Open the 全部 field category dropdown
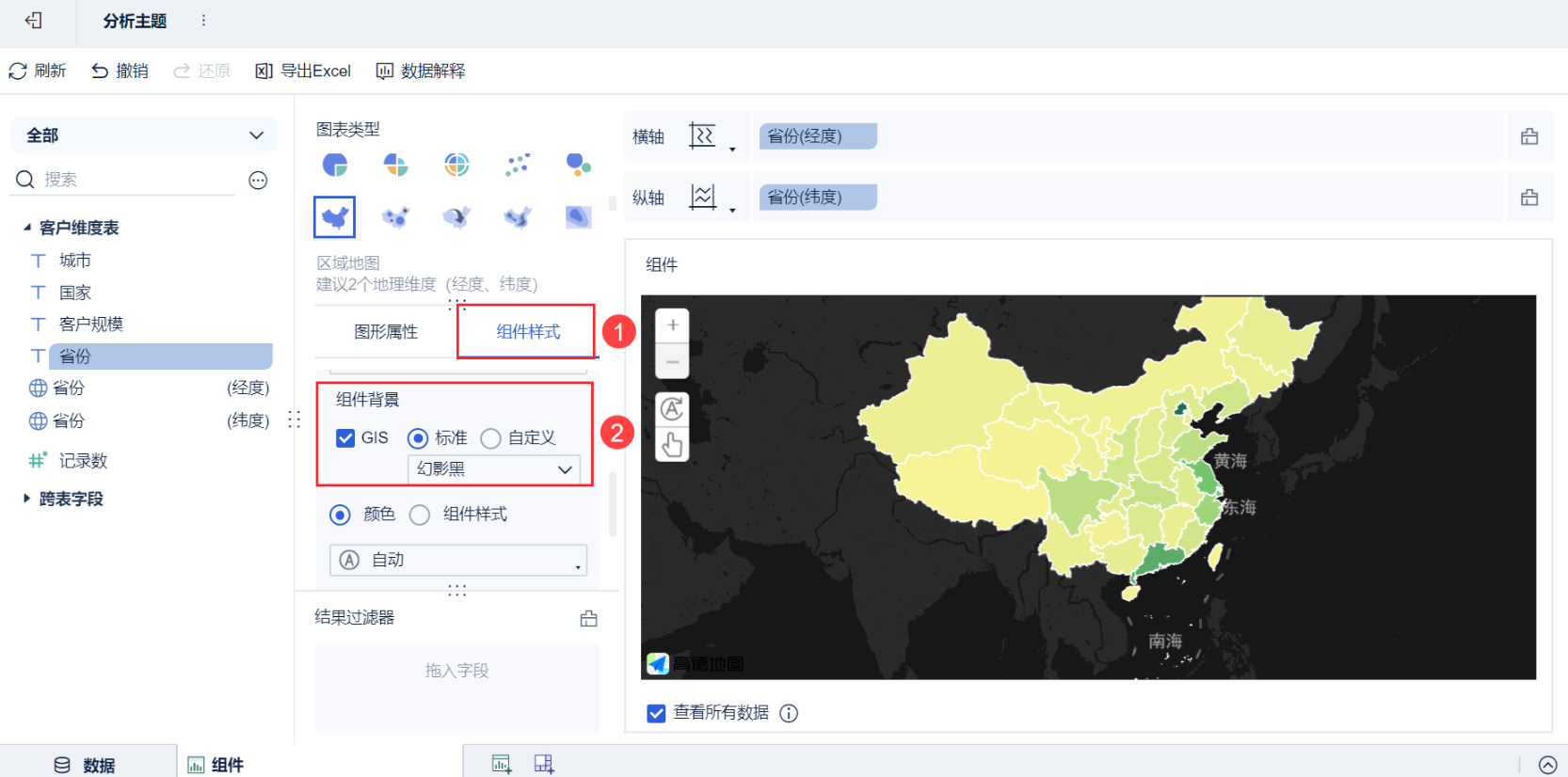Image resolution: width=1568 pixels, height=777 pixels. click(x=143, y=135)
